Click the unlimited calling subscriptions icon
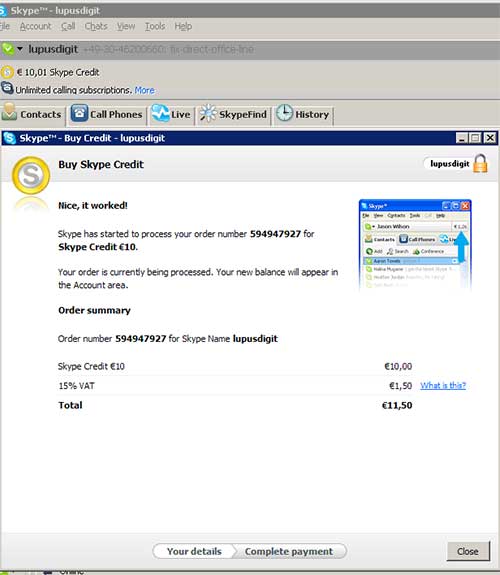 pos(7,88)
